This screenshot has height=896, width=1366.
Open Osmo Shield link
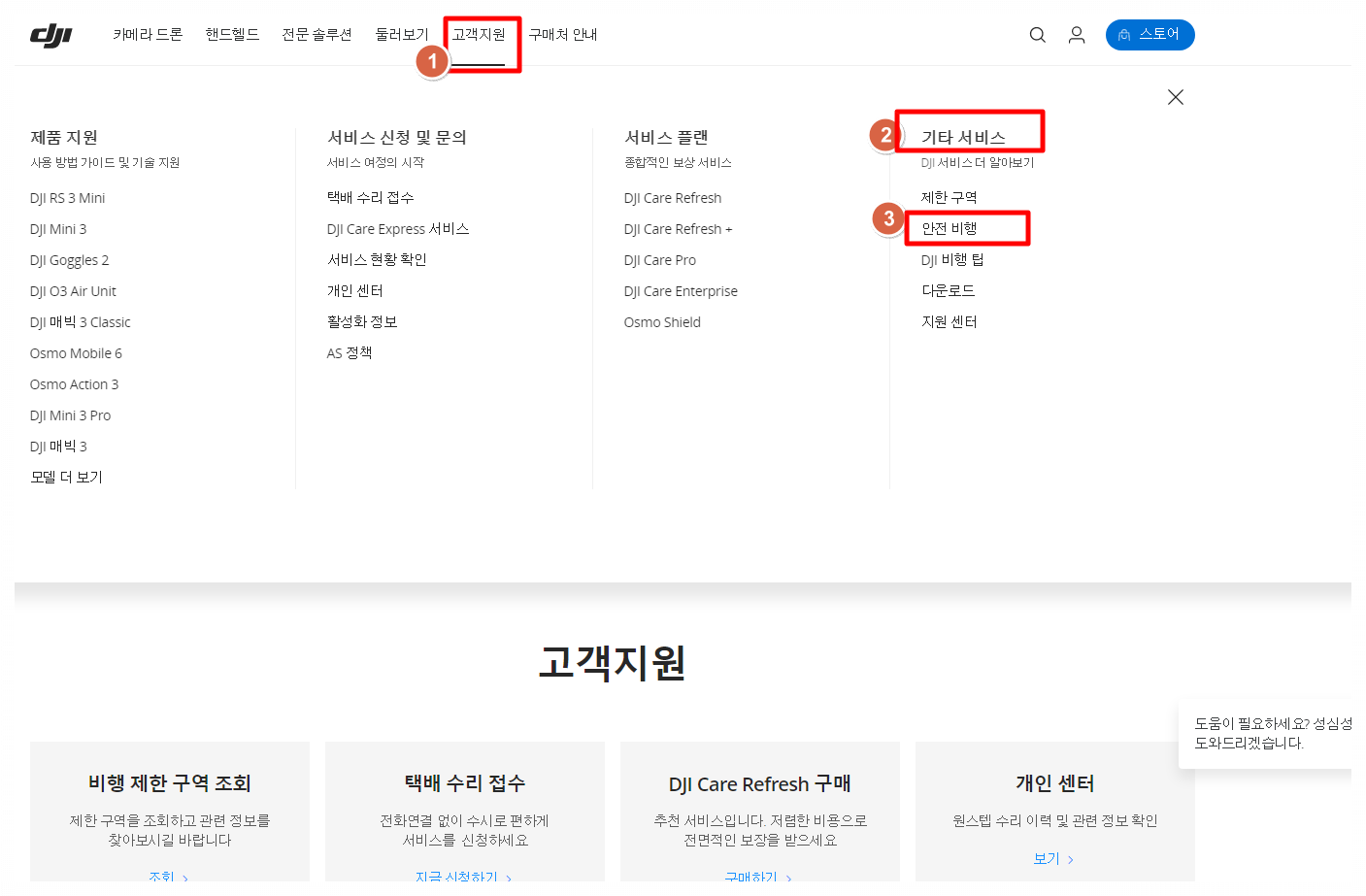[662, 322]
